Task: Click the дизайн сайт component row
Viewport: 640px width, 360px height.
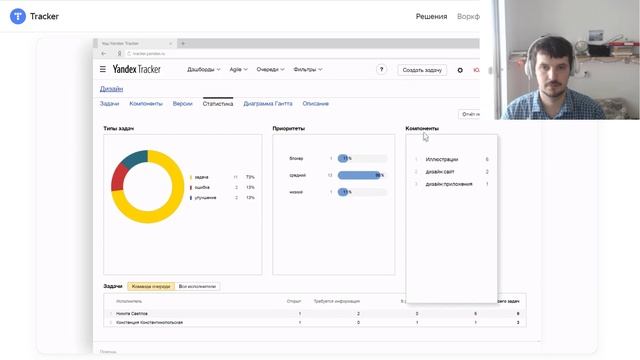Action: pos(452,172)
